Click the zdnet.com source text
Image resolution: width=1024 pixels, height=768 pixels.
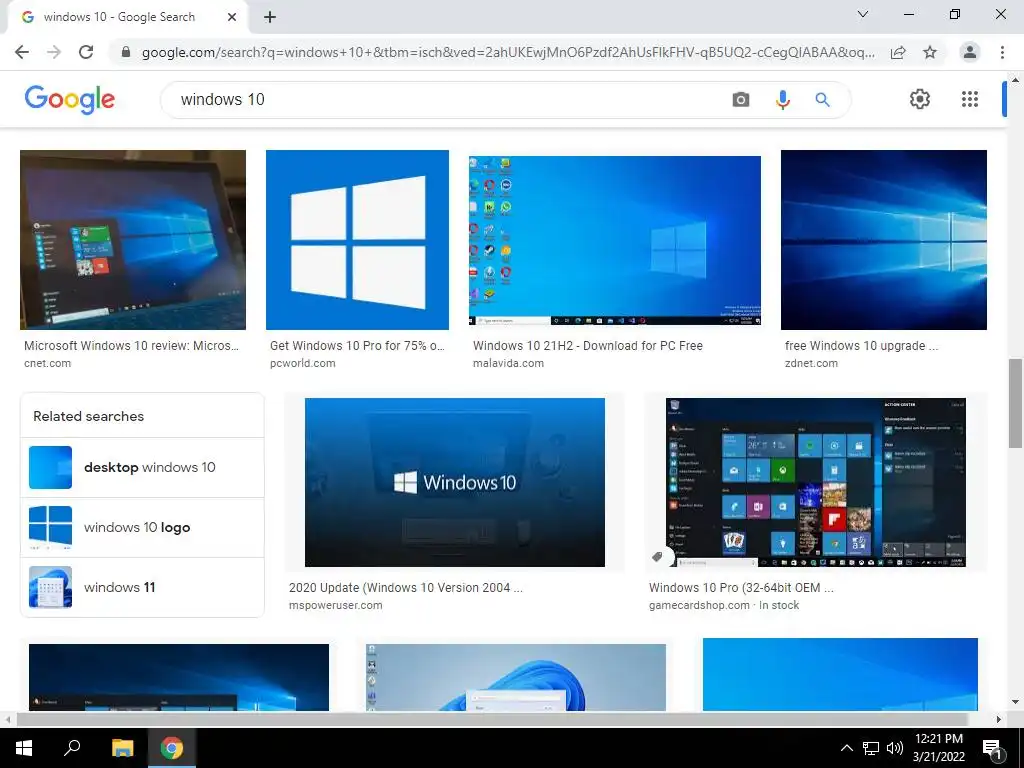click(811, 363)
